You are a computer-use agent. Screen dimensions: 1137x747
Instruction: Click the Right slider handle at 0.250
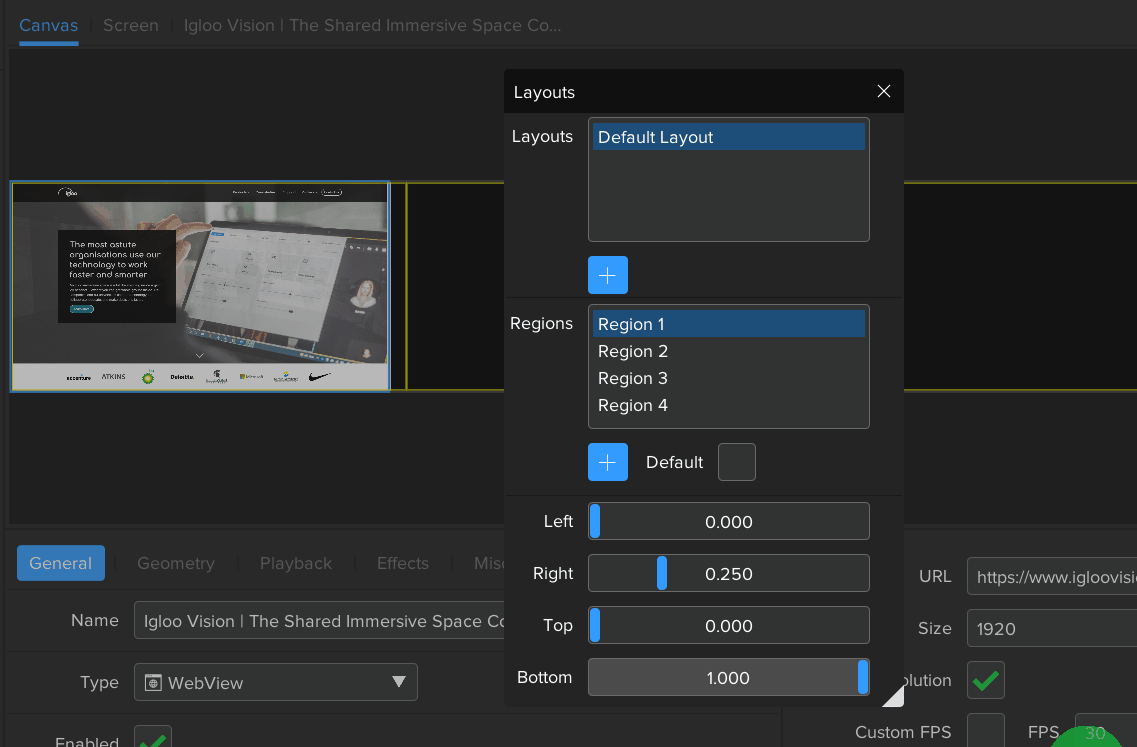[660, 573]
